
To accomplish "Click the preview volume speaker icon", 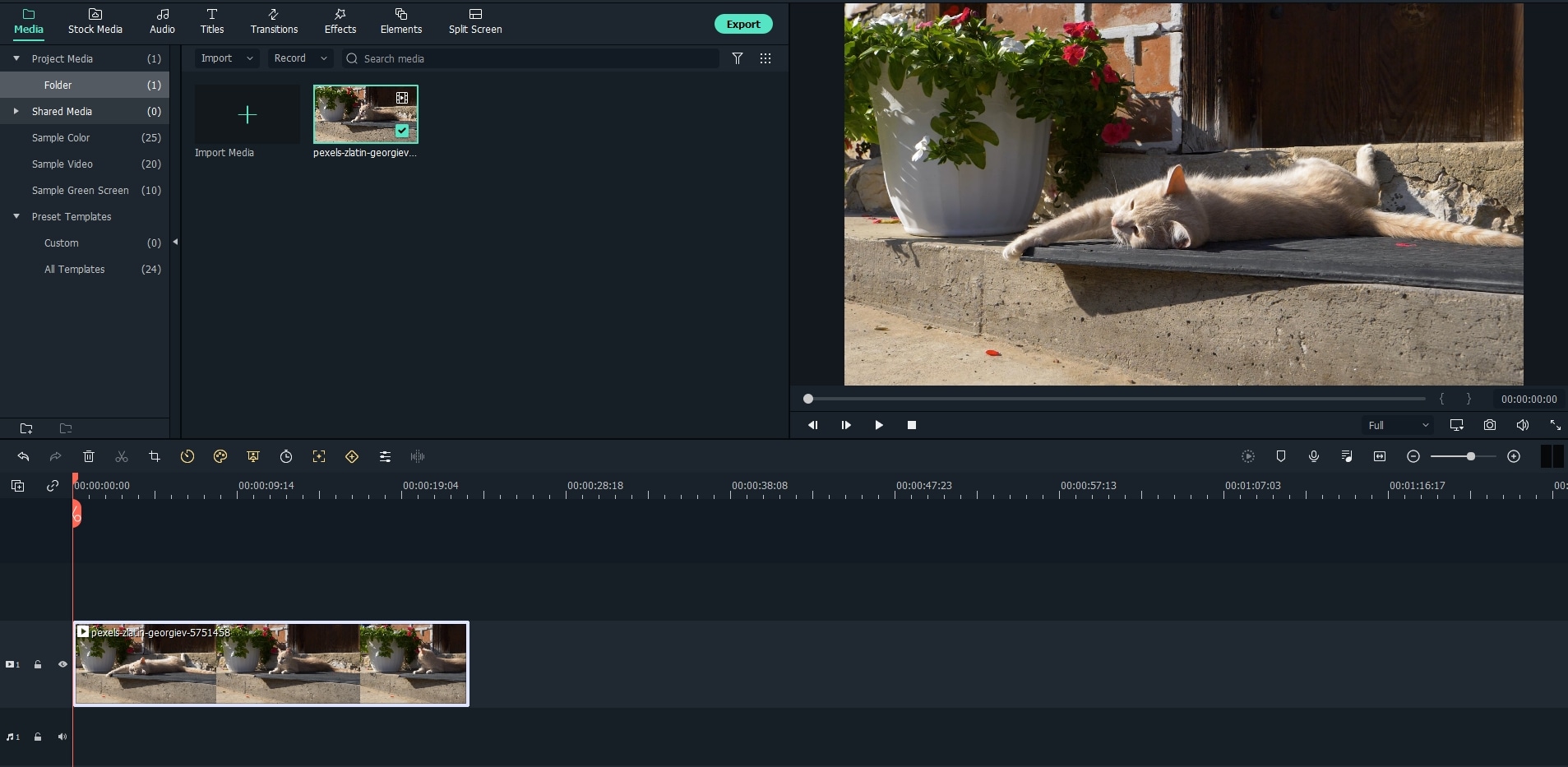I will 1523,425.
